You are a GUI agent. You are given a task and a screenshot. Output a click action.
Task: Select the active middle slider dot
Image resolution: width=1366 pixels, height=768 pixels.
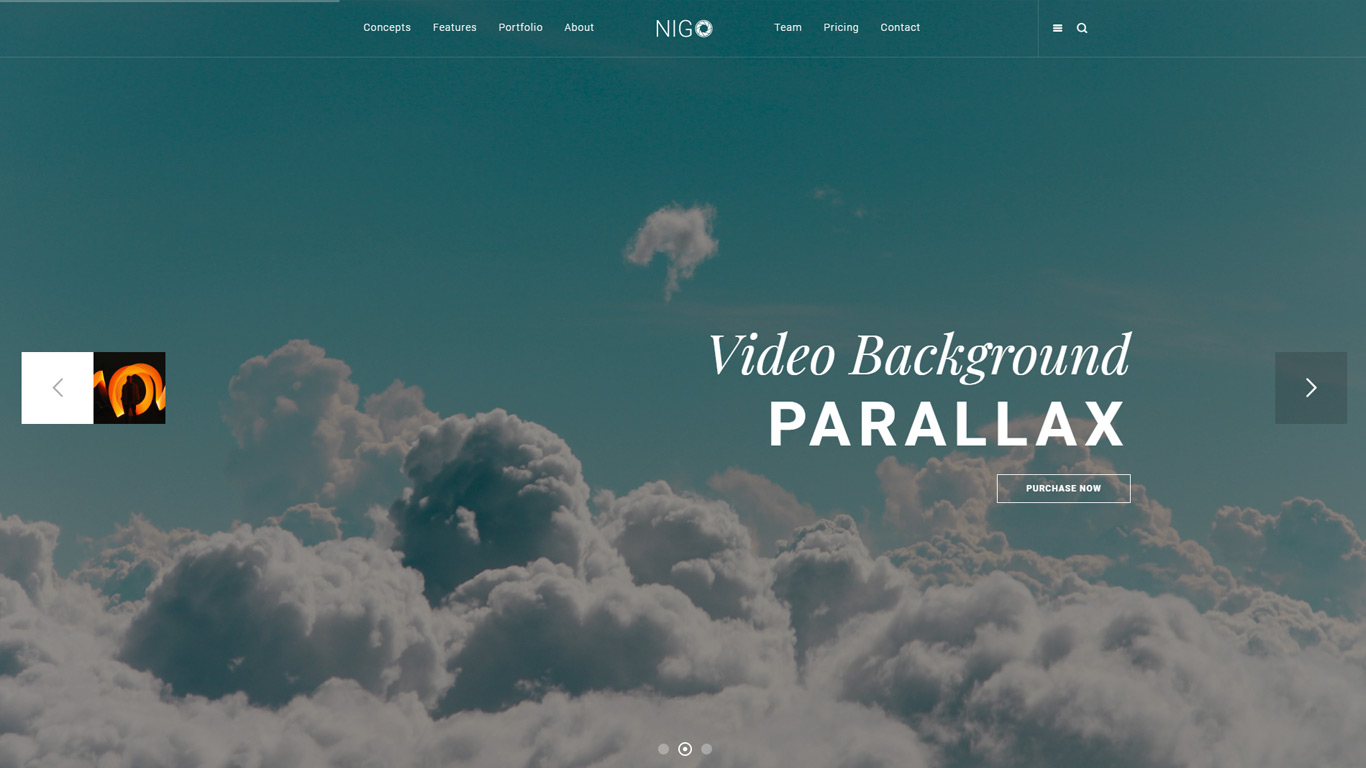coord(685,749)
